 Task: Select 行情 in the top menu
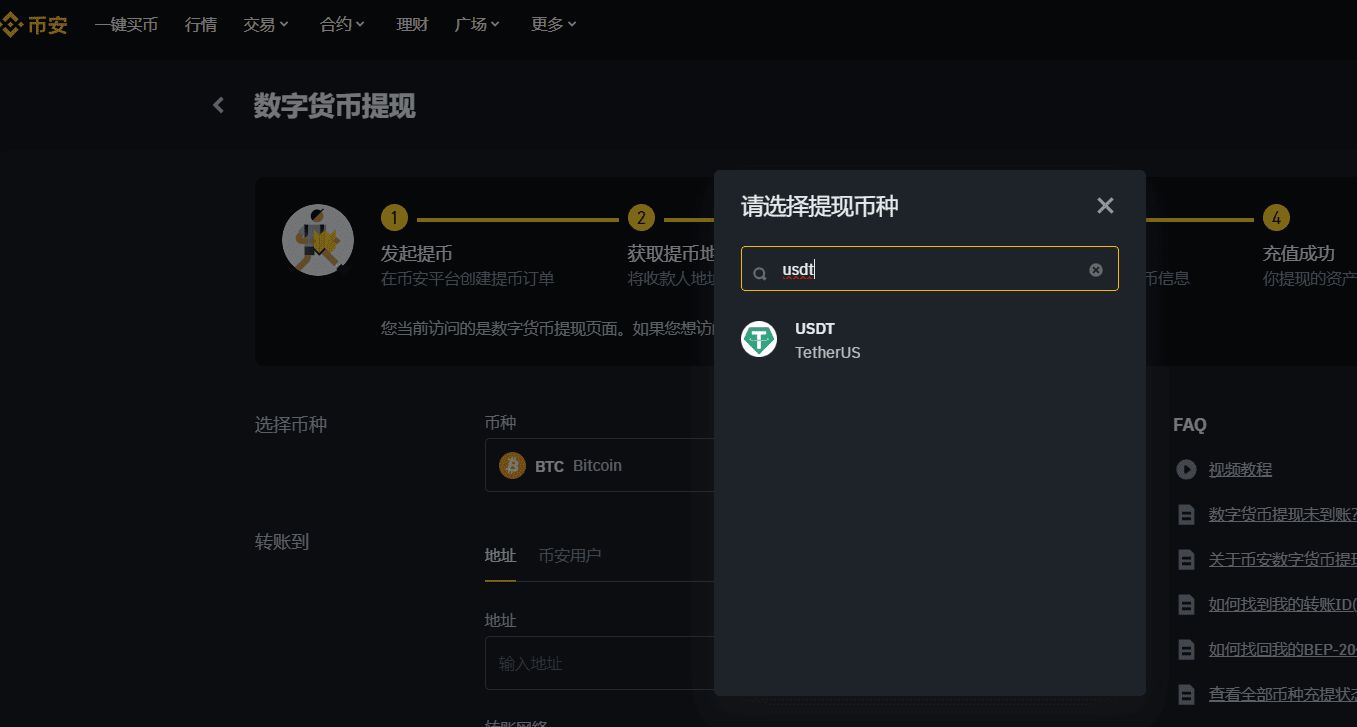click(200, 24)
